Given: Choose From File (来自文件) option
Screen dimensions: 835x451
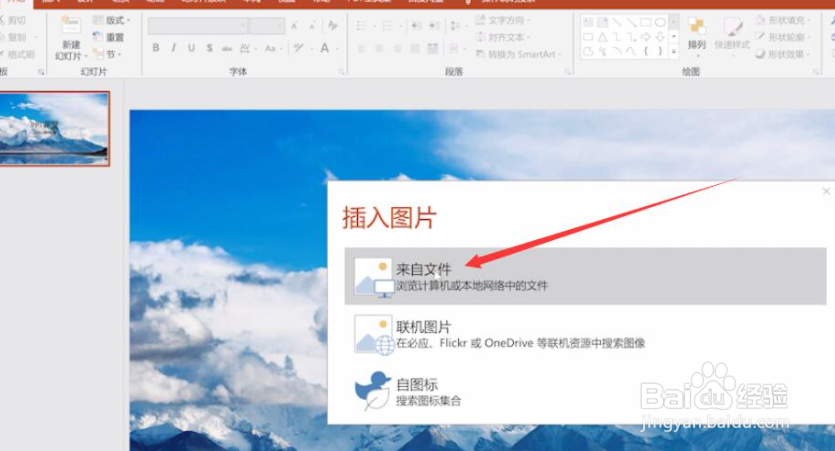Looking at the screenshot, I should [585, 276].
